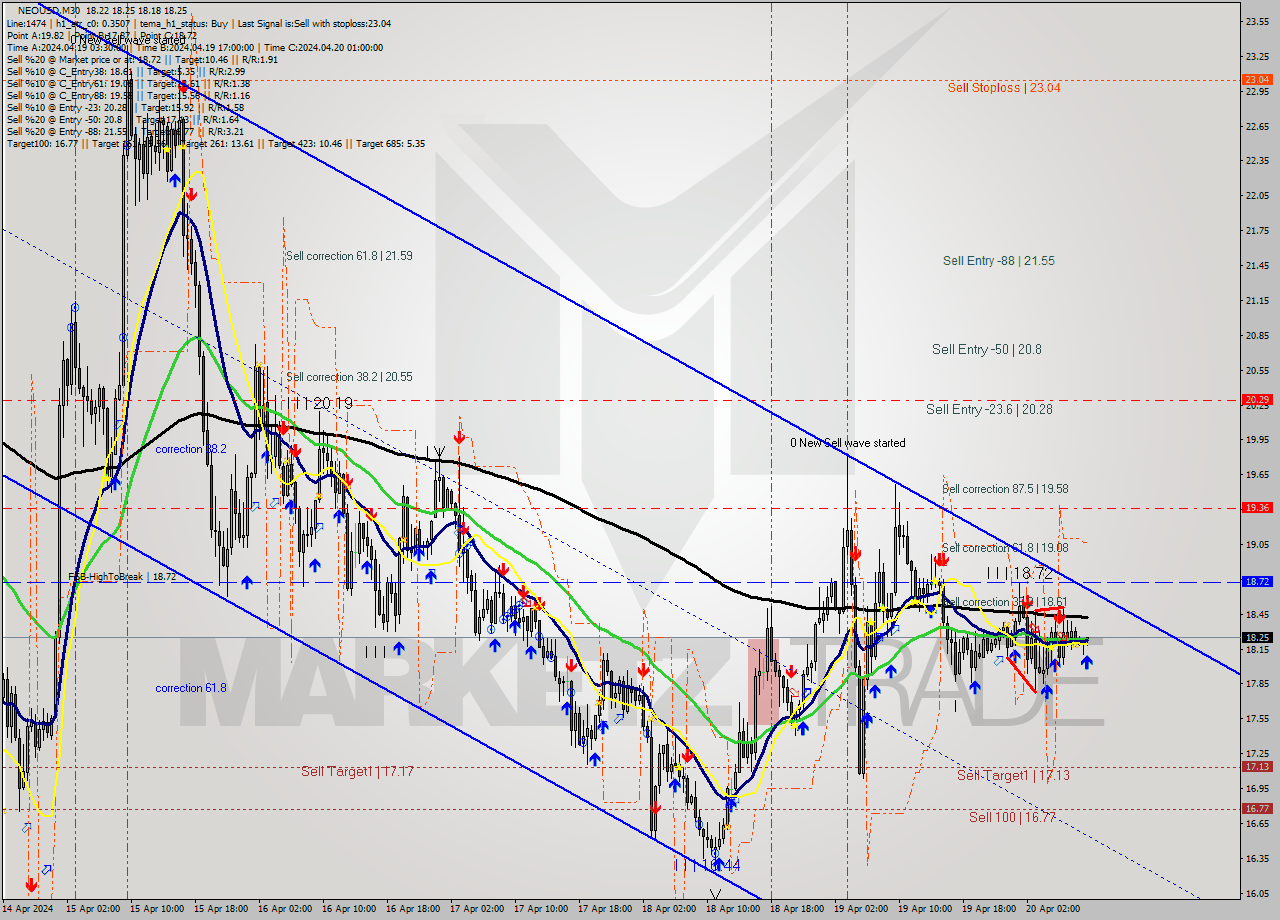Click '17 Apr 10:00' on the time axis
Screen dimensions: 1280x920
[540, 909]
